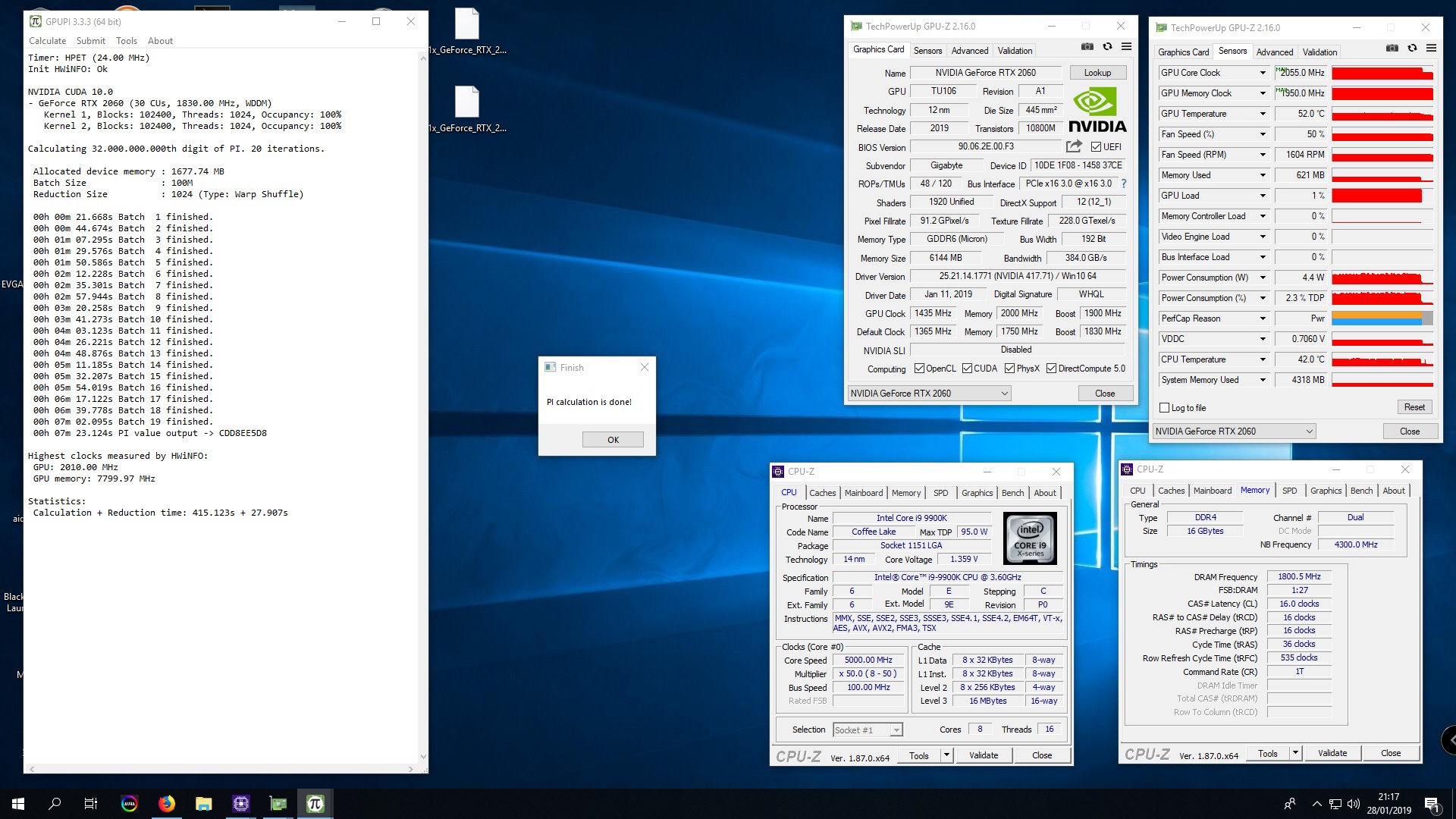1456x819 pixels.
Task: Open the Windows Start menu
Action: [18, 804]
